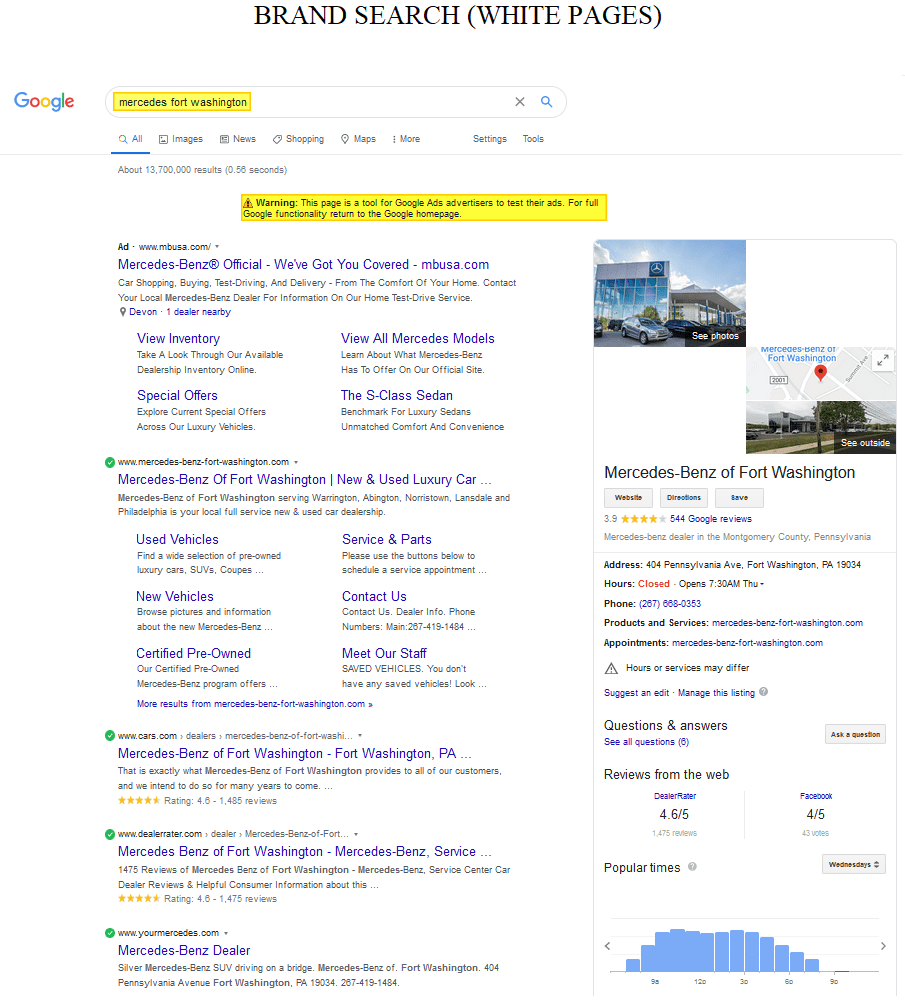Go to previous day in Popular times chart

pyautogui.click(x=607, y=946)
